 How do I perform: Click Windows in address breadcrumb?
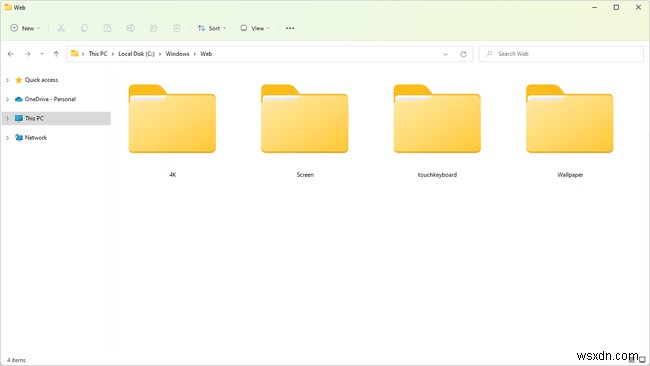tap(177, 54)
